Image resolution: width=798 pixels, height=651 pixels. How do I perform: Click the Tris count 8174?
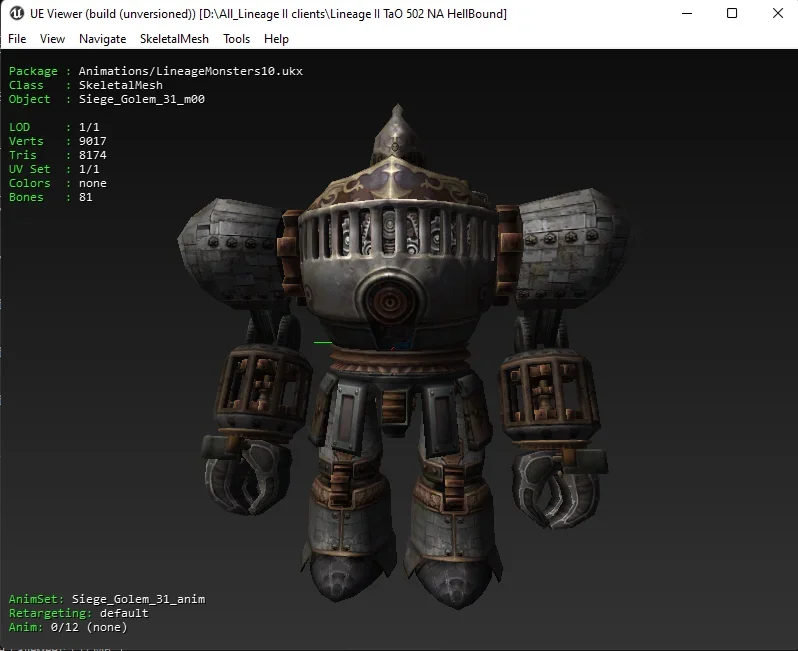point(93,155)
